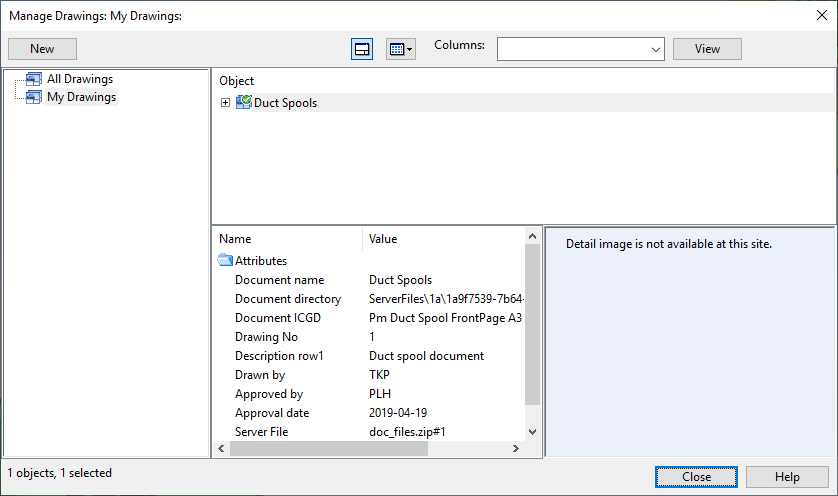Click the value Duct Spools
Viewport: 838px width, 496px height.
(400, 280)
